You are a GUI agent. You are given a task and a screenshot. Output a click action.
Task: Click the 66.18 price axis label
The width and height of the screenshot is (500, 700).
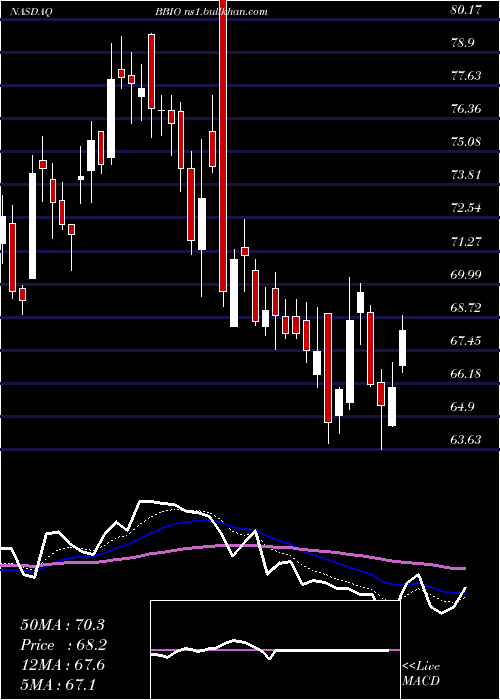(x=466, y=374)
